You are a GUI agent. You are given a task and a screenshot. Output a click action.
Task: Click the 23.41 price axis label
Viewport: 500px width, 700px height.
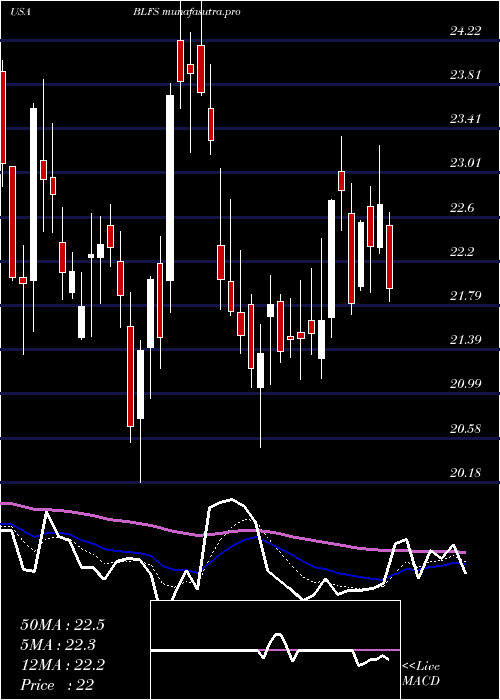[466, 119]
